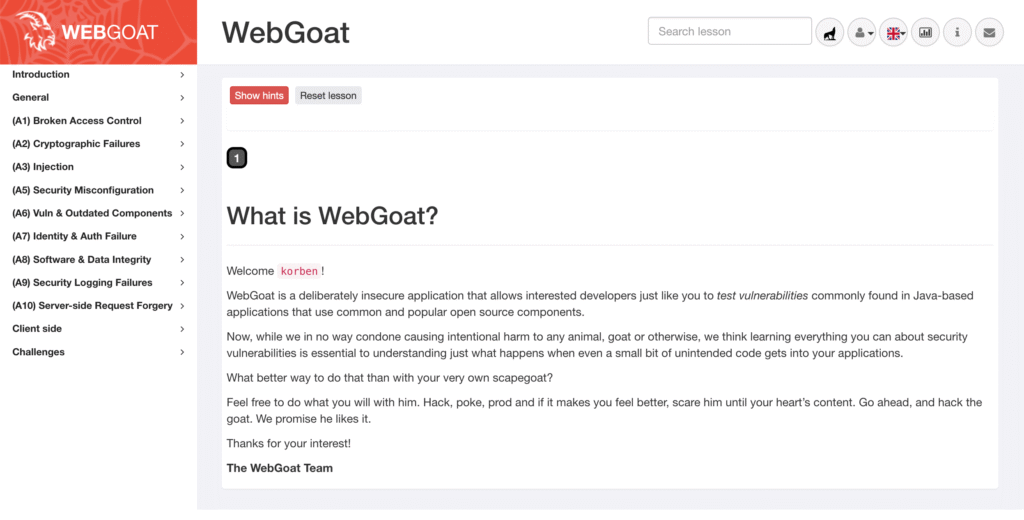Click the About info icon
This screenshot has width=1024, height=520.
click(x=957, y=32)
